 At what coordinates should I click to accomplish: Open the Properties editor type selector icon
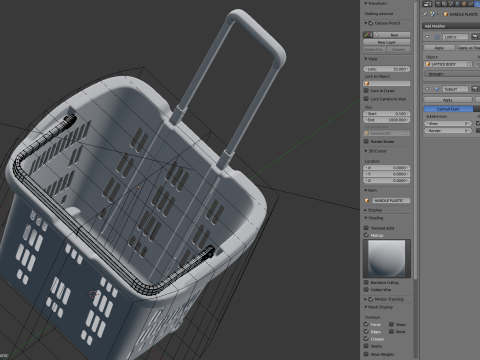click(427, 4)
